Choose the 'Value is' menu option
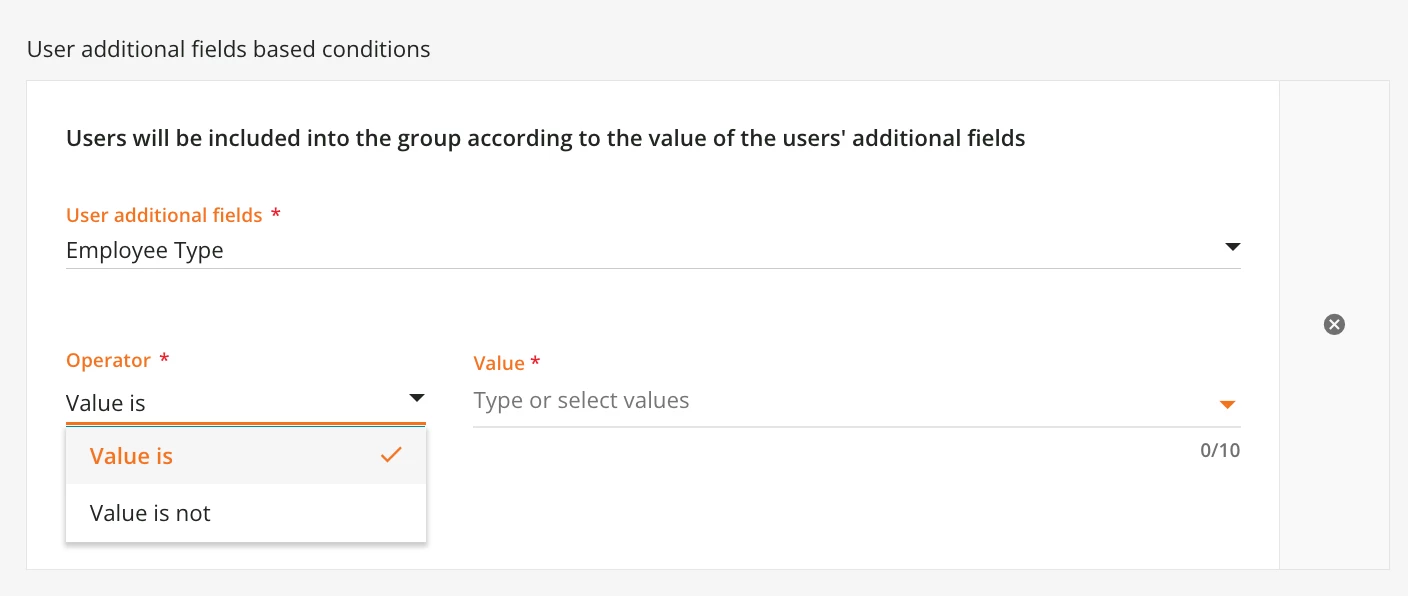 click(x=131, y=456)
